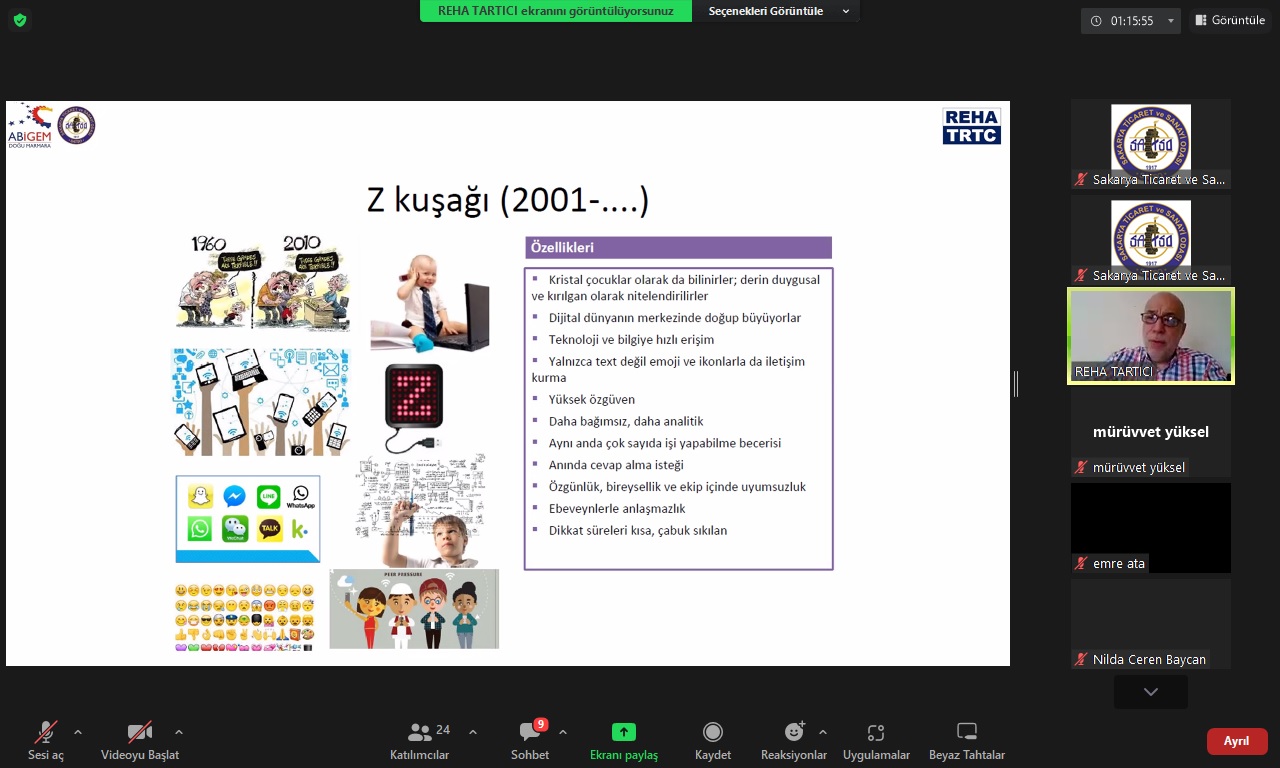Screen dimensions: 1280x768
Task: Open the Katılımcılar participants panel
Action: point(420,741)
